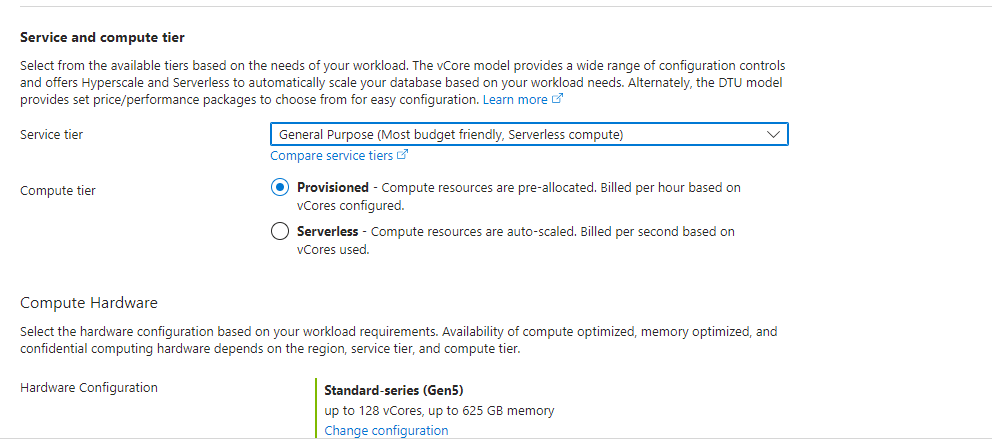
Task: Click the Service tier field label
Action: pos(51,135)
